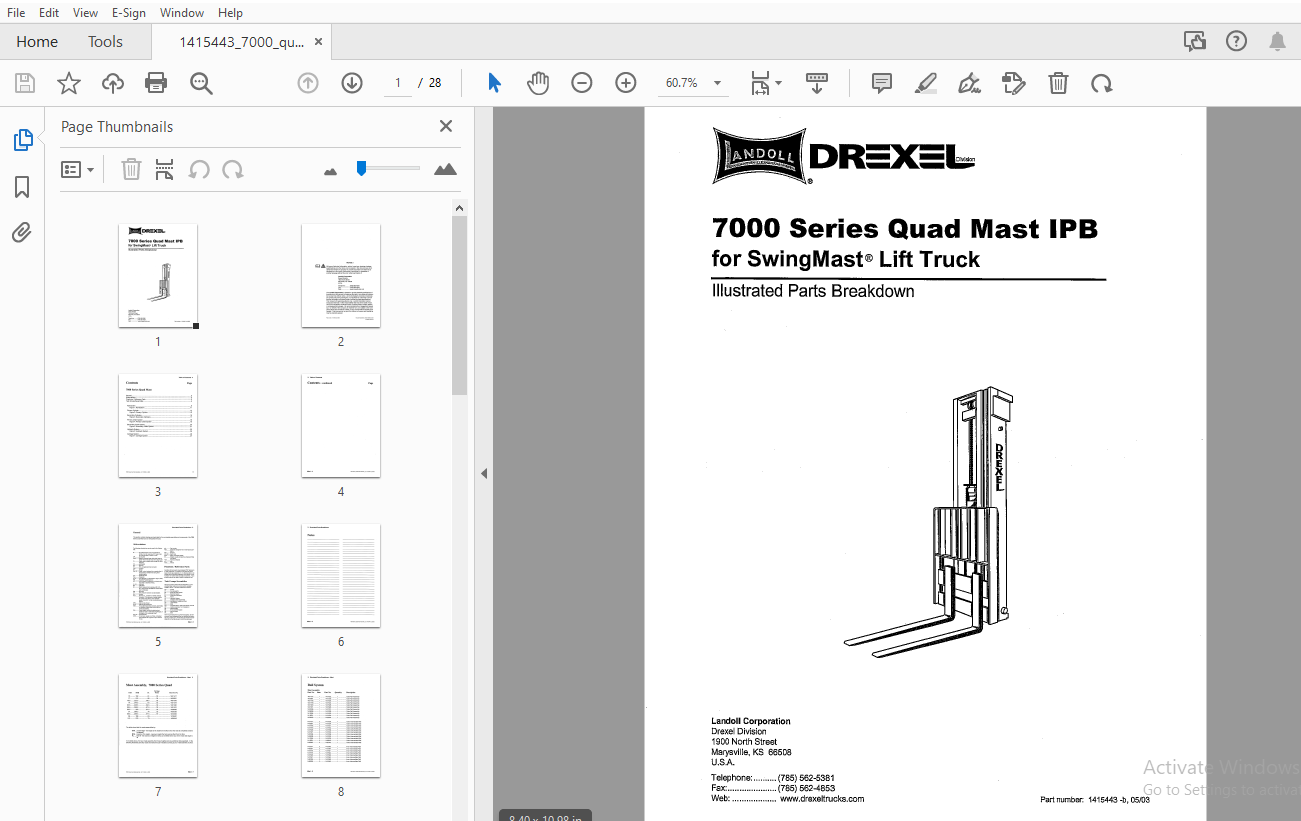Open the zoom percentage dropdown
This screenshot has height=821, width=1301.
pos(717,83)
